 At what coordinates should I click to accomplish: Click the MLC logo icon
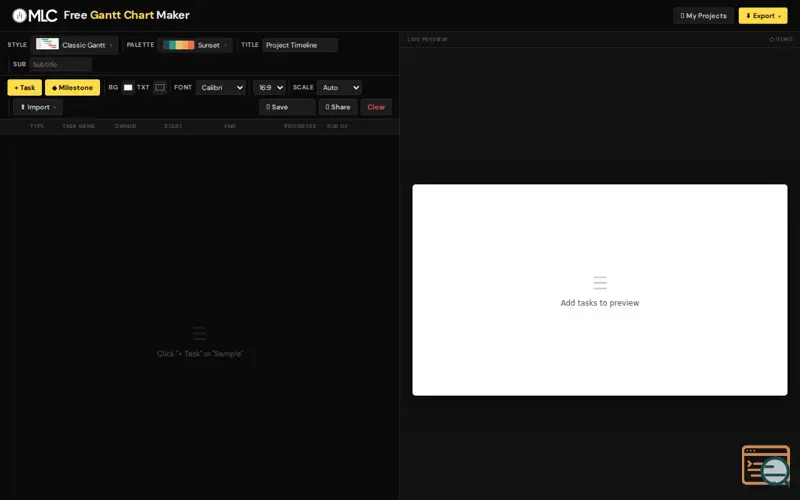coord(19,15)
